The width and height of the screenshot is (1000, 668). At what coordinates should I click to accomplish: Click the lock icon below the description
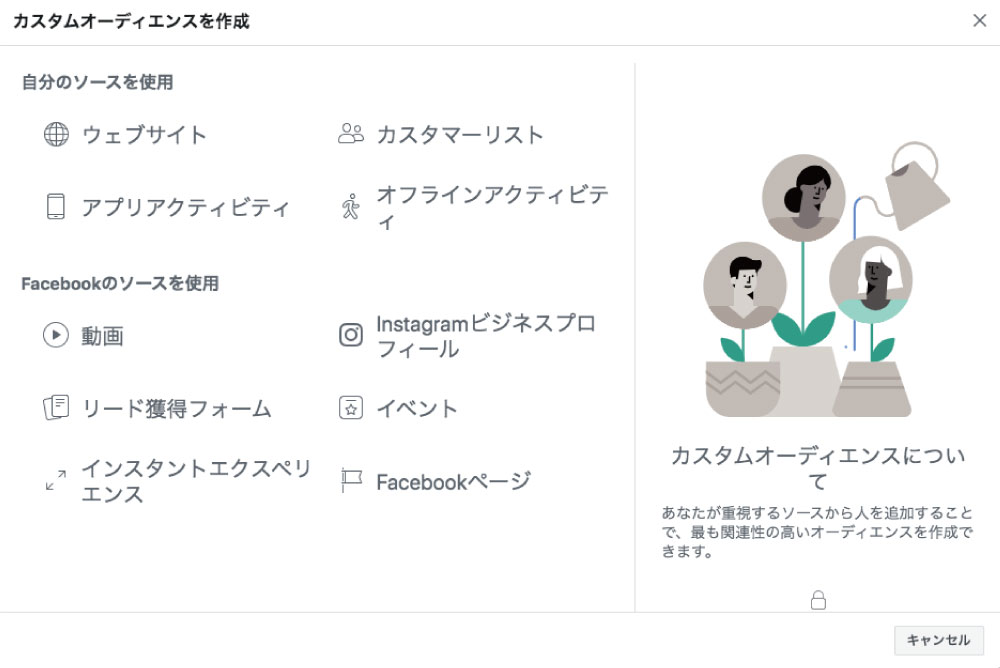(818, 600)
